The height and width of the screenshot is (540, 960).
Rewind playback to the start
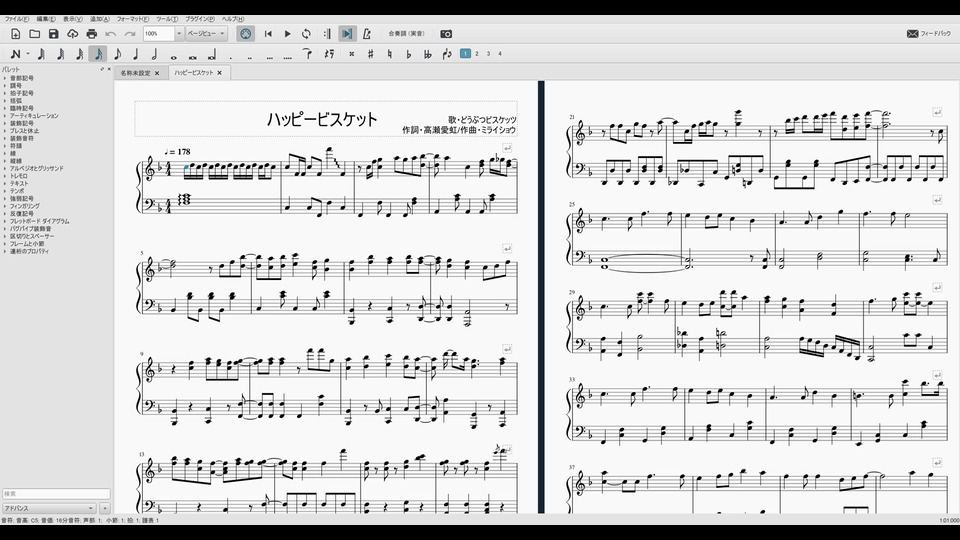click(268, 34)
